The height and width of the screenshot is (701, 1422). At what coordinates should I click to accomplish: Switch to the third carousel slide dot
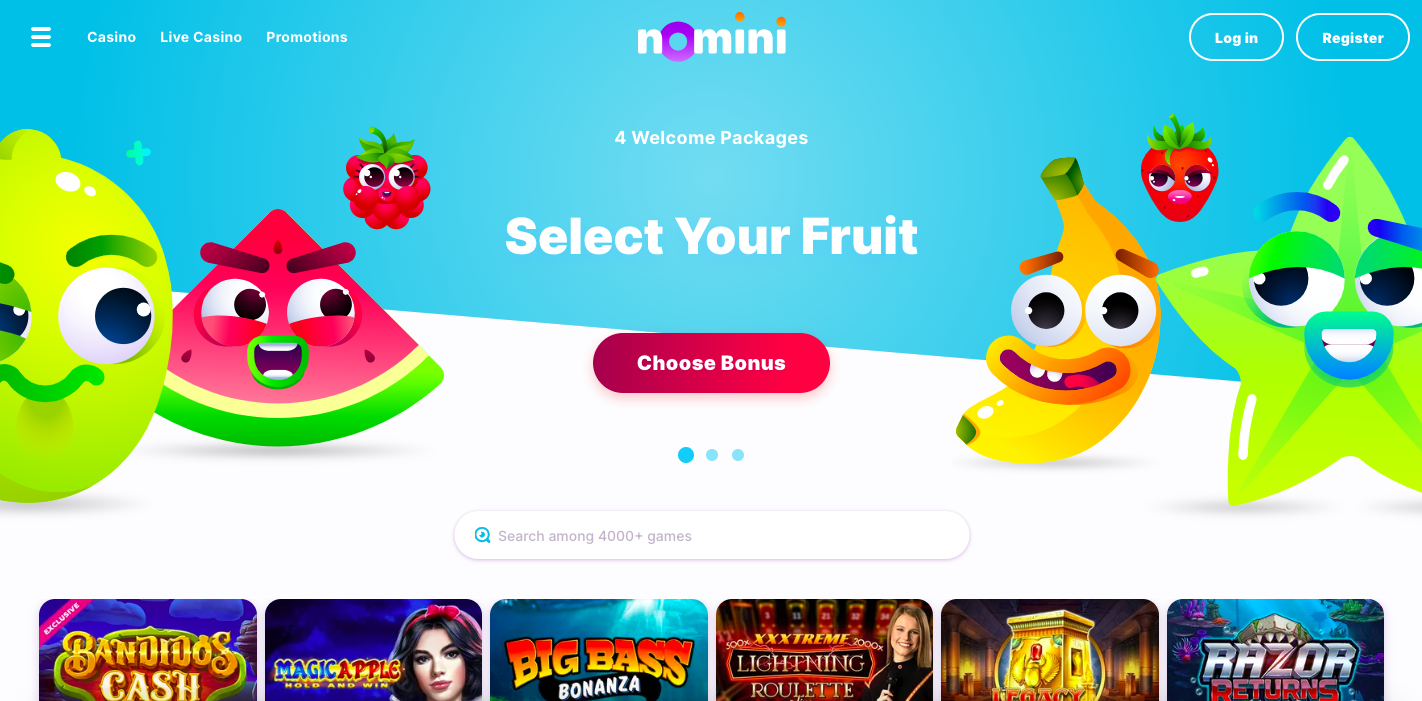pyautogui.click(x=738, y=455)
